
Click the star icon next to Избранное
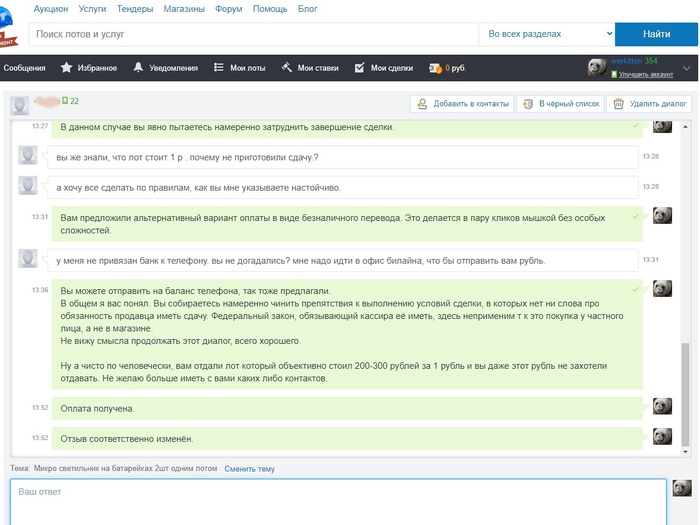66,68
